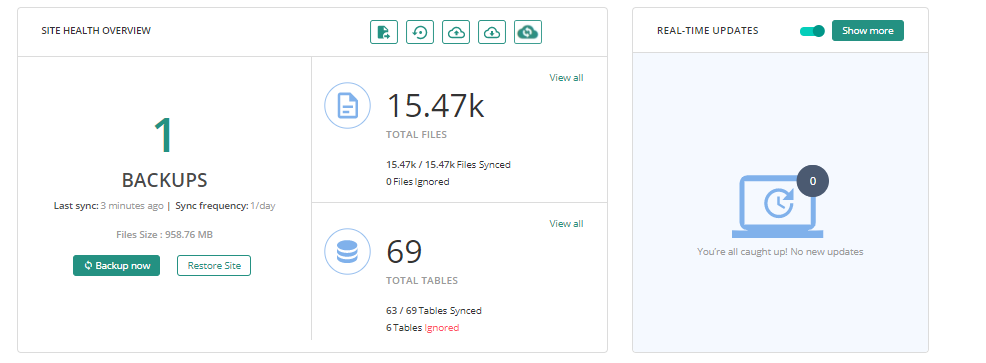Image resolution: width=986 pixels, height=363 pixels.
Task: Click 'Last sync: 3 minutes ago' text
Action: click(x=109, y=206)
